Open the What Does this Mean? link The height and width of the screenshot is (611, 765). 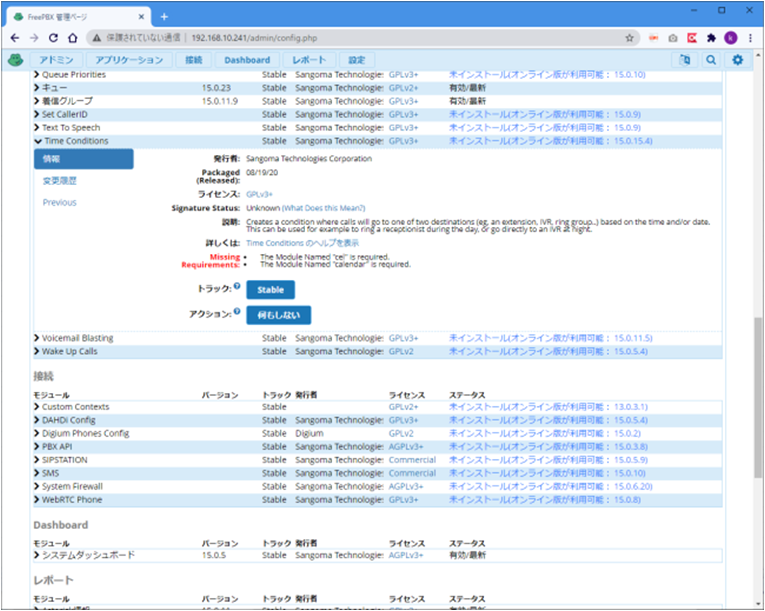[323, 208]
